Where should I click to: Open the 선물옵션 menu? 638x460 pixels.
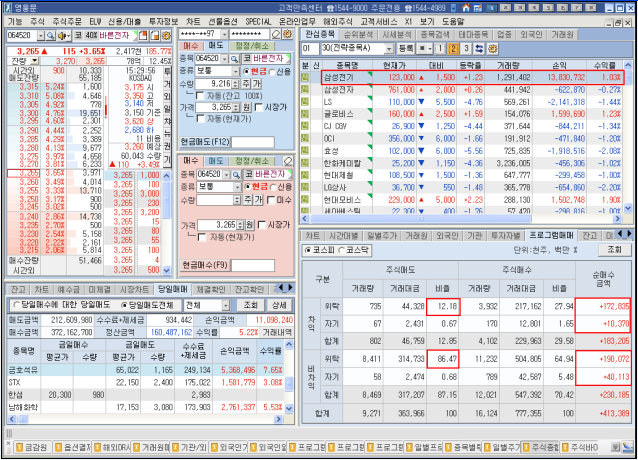coord(223,22)
